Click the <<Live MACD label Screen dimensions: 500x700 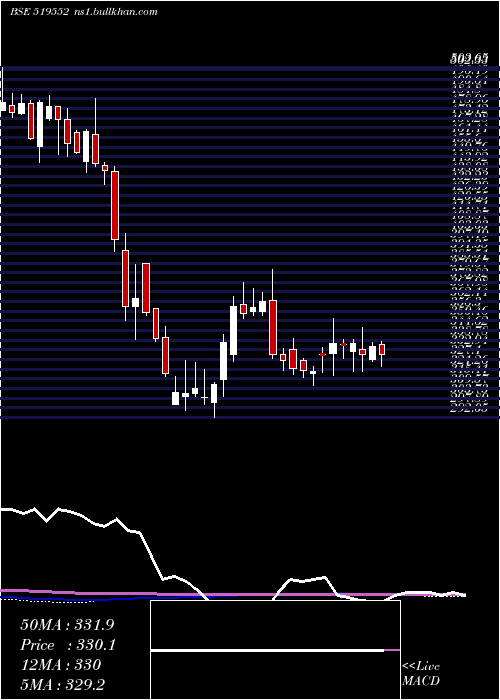point(421,674)
